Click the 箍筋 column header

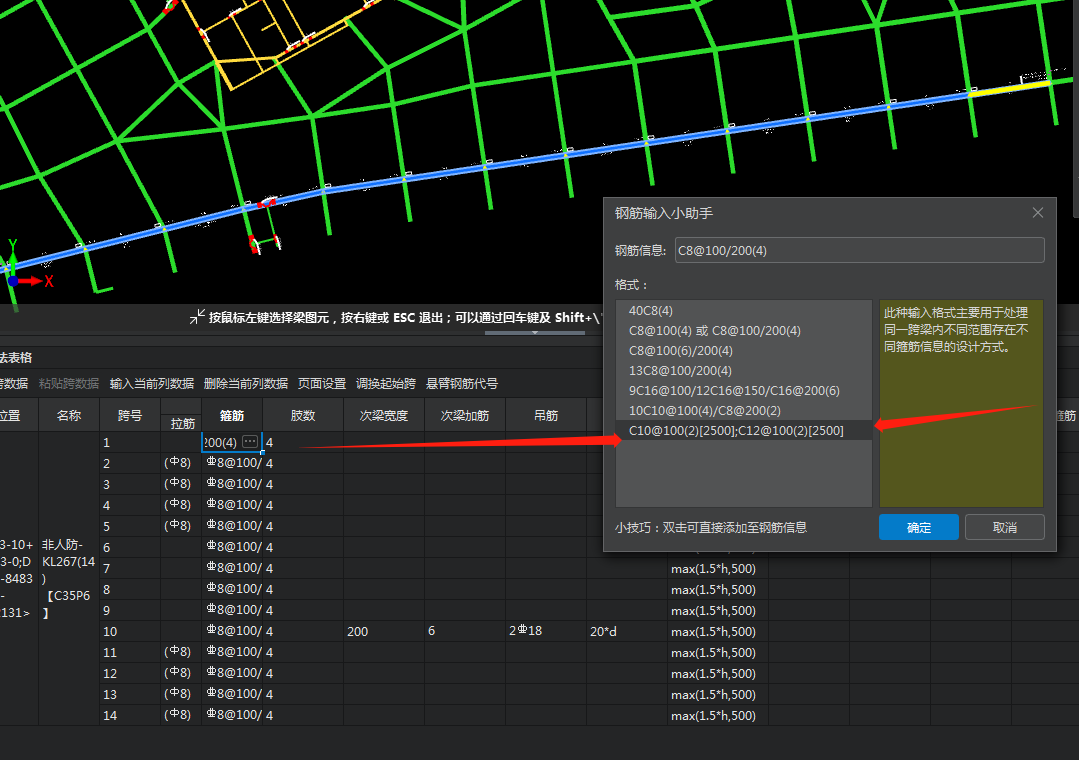tap(232, 415)
